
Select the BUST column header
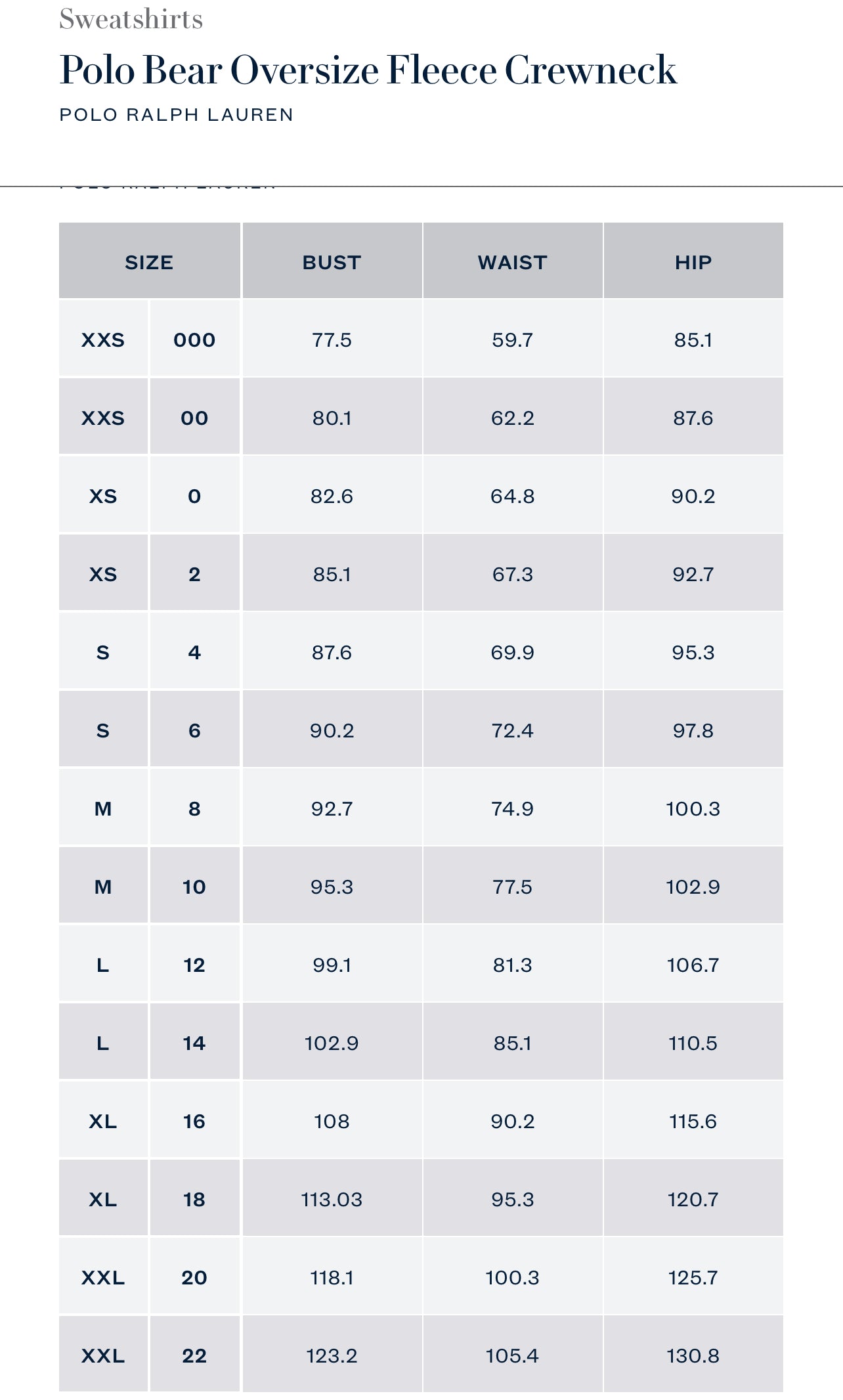tap(332, 262)
